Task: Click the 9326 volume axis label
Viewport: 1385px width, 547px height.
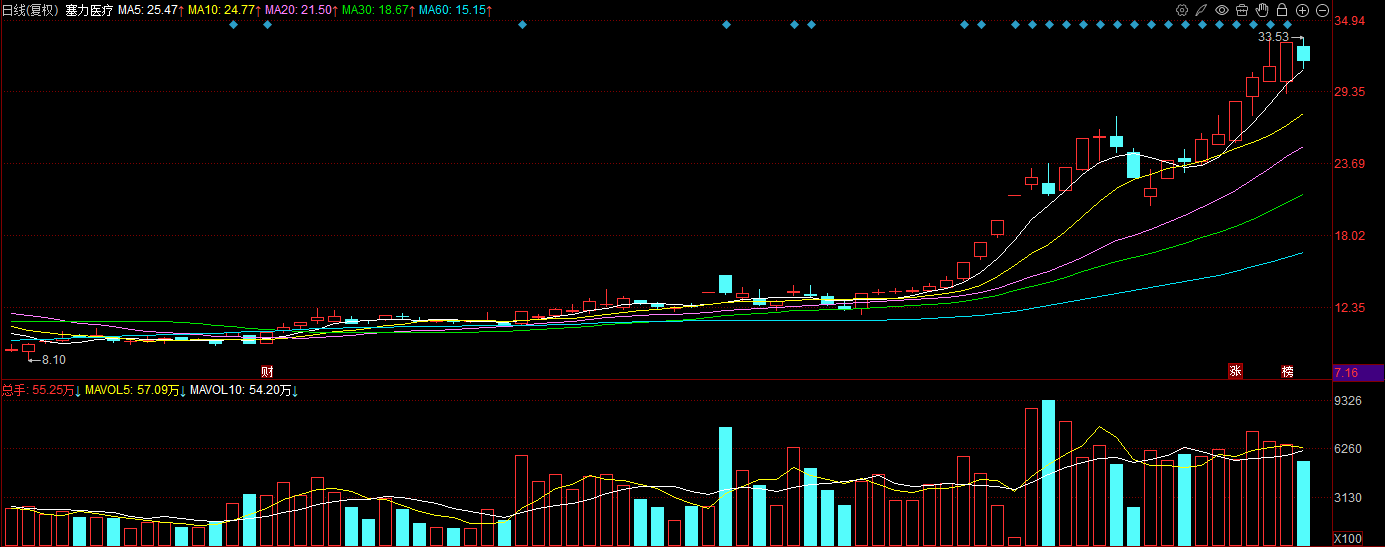Action: click(1349, 401)
